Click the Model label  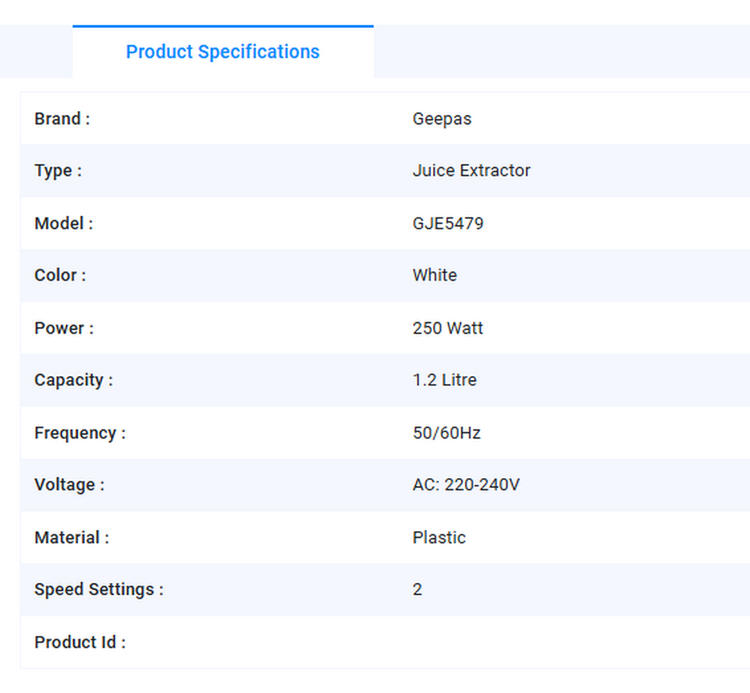click(64, 224)
